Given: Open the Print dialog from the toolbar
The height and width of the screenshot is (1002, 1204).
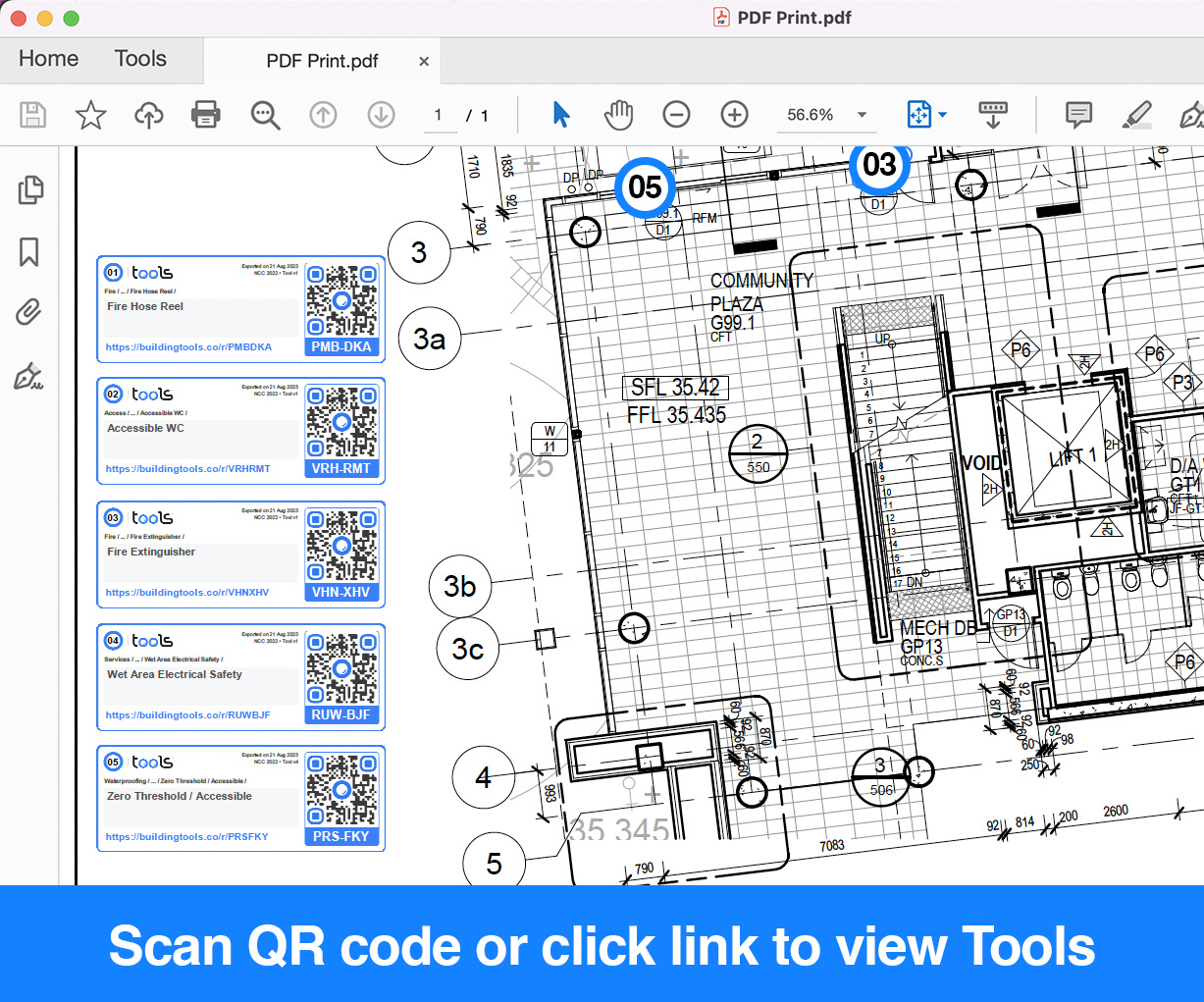Looking at the screenshot, I should pos(205,115).
